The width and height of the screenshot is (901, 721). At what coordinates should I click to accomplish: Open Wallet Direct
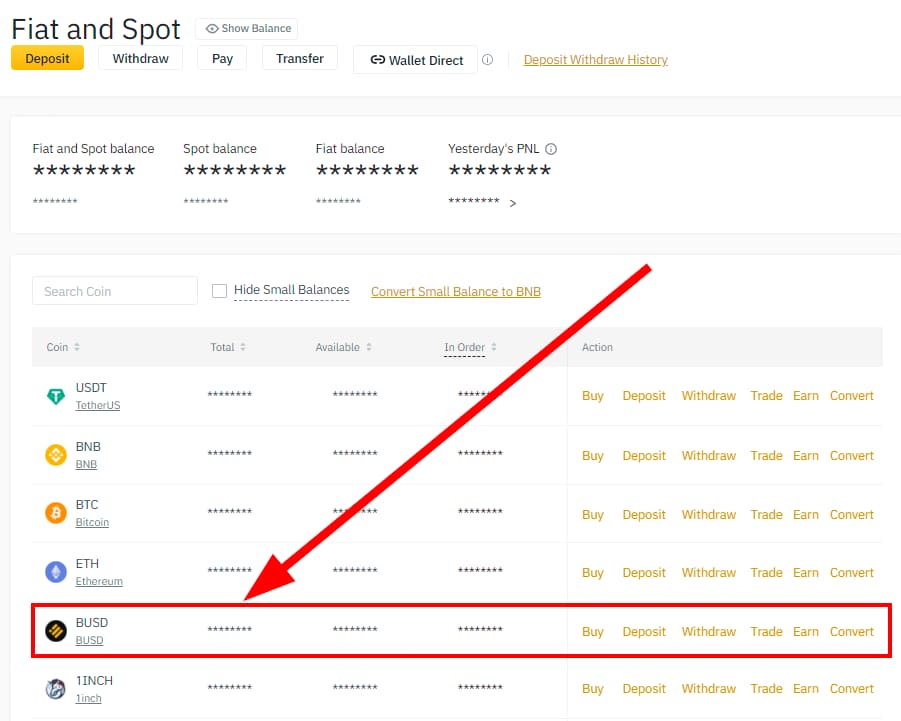tap(415, 60)
